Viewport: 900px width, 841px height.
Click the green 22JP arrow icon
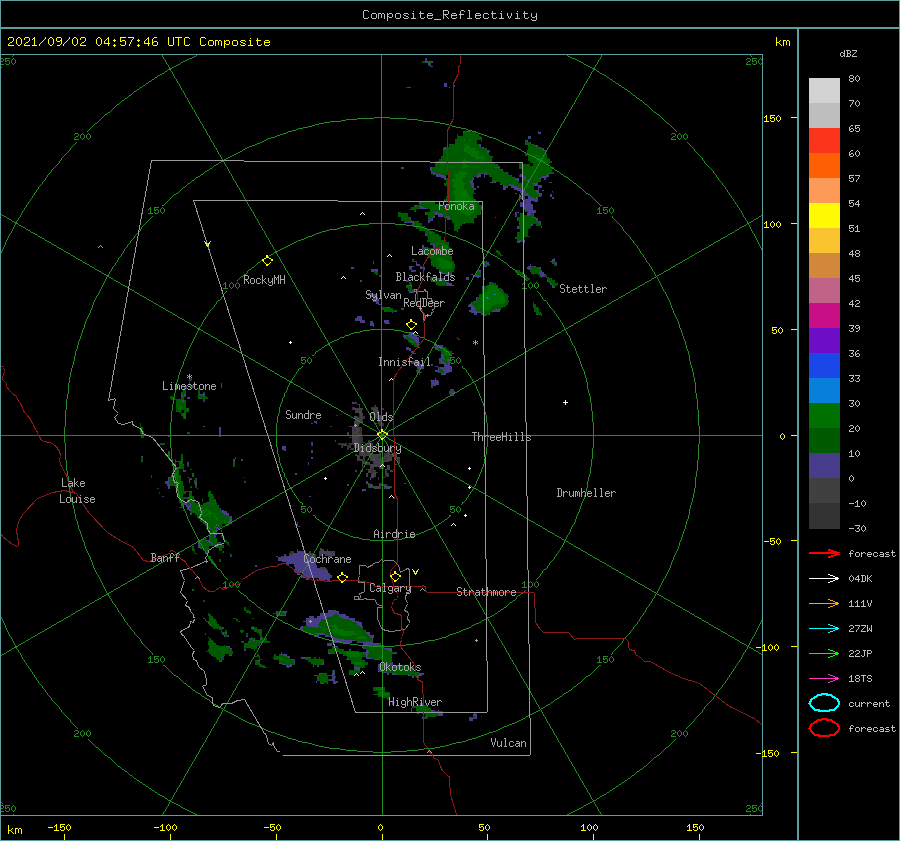(824, 653)
